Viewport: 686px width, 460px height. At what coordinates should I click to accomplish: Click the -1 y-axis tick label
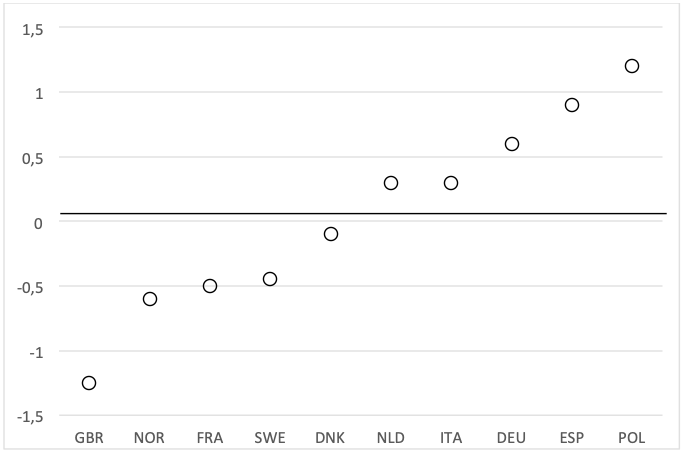[38, 352]
